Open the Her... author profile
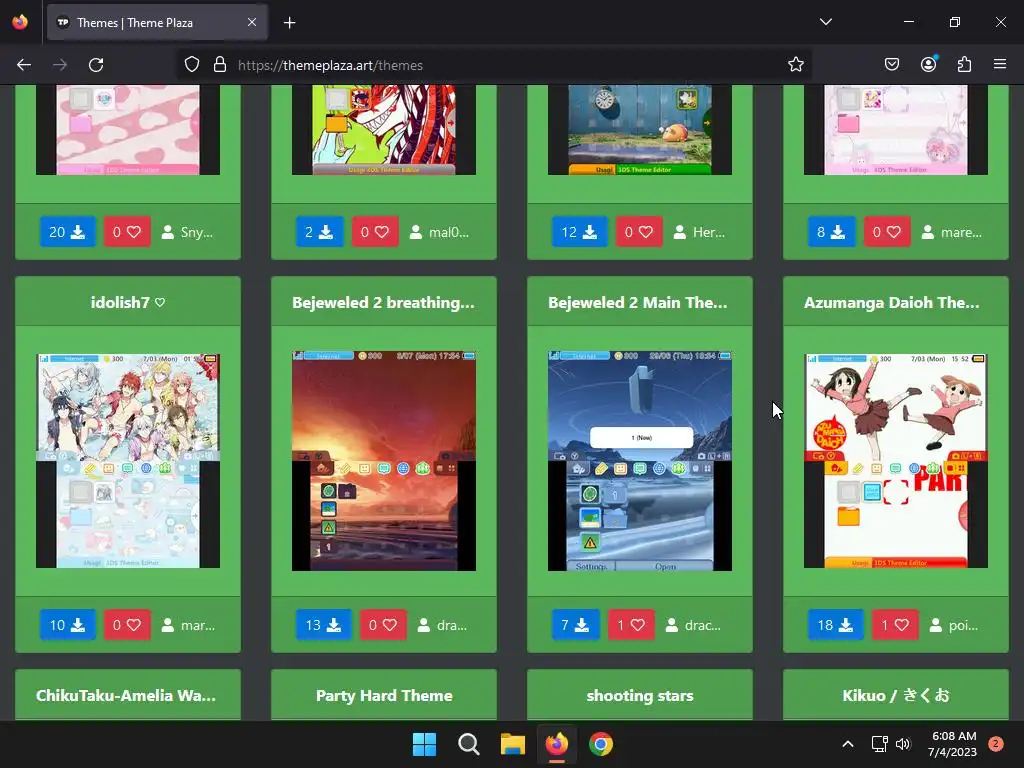This screenshot has height=768, width=1024. pyautogui.click(x=699, y=232)
